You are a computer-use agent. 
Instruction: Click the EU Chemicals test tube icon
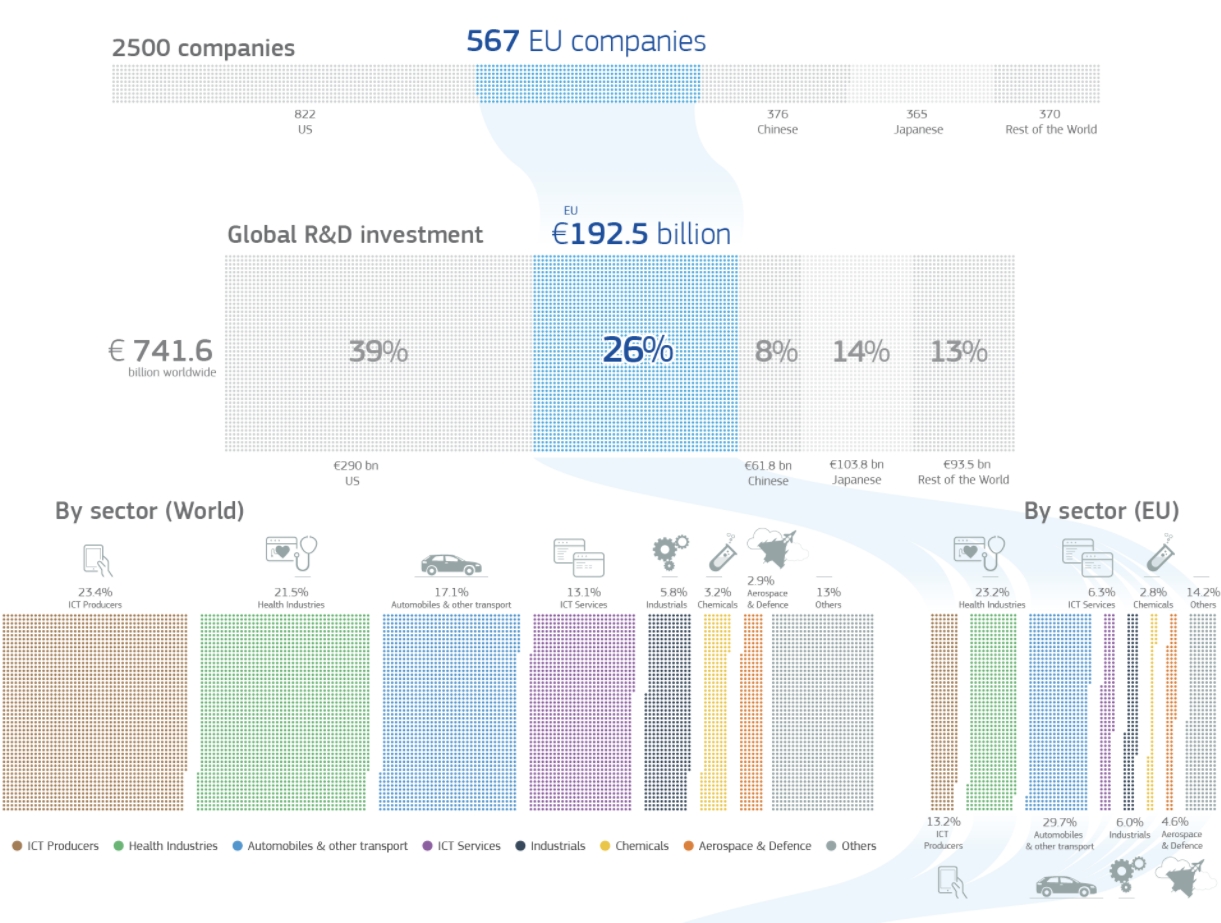(x=1159, y=552)
